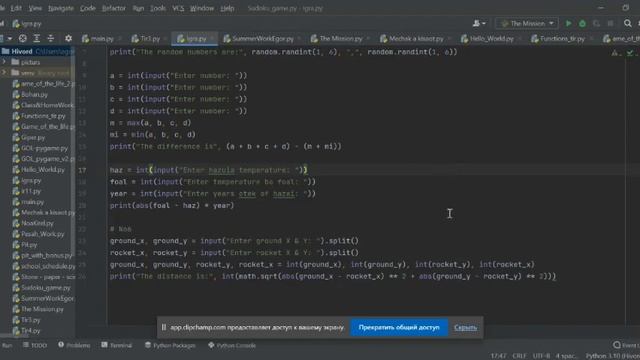The width and height of the screenshot is (640, 360).
Task: Expand the venv folder
Action: (x=4, y=73)
